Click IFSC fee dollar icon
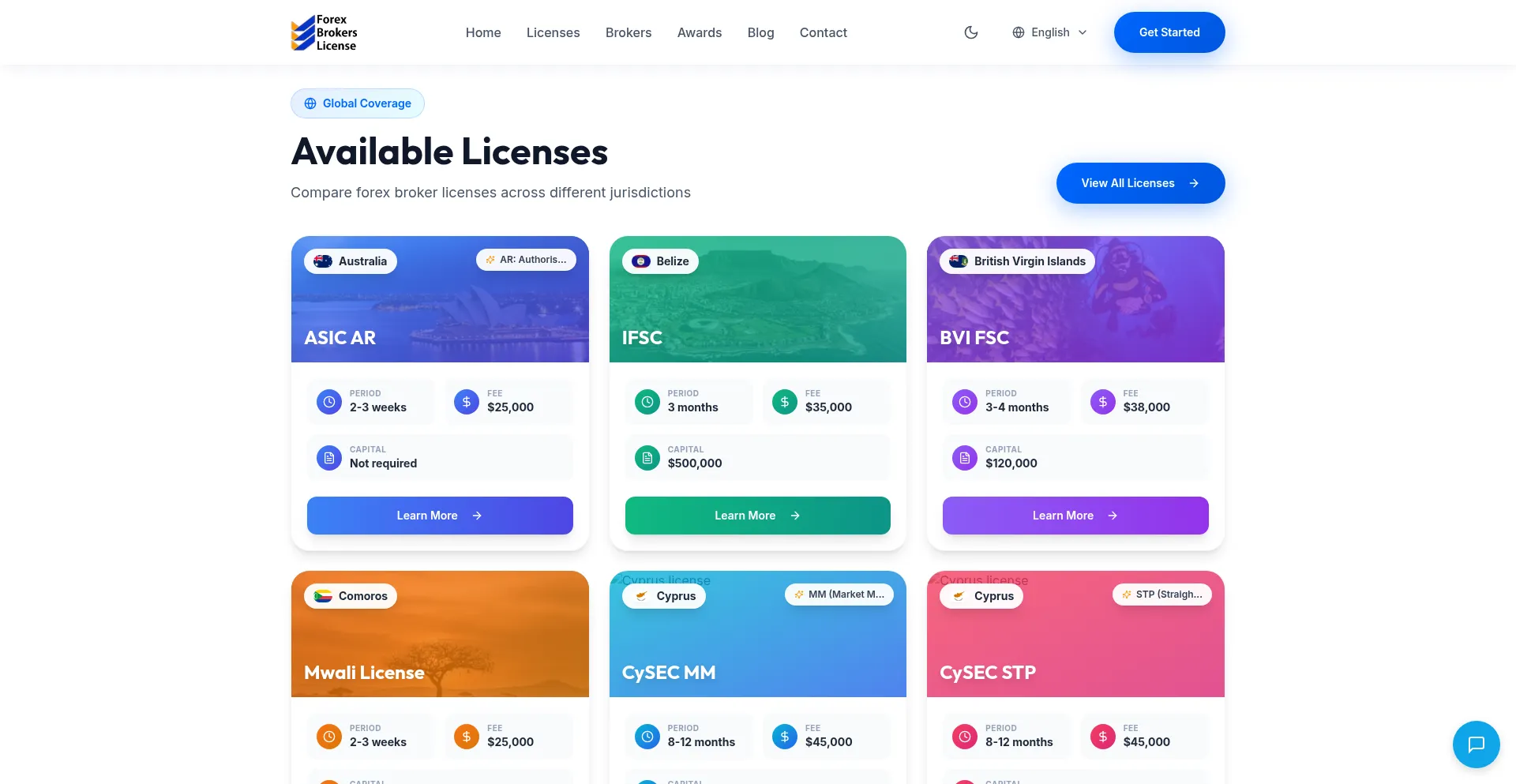Viewport: 1516px width, 784px height. (785, 402)
